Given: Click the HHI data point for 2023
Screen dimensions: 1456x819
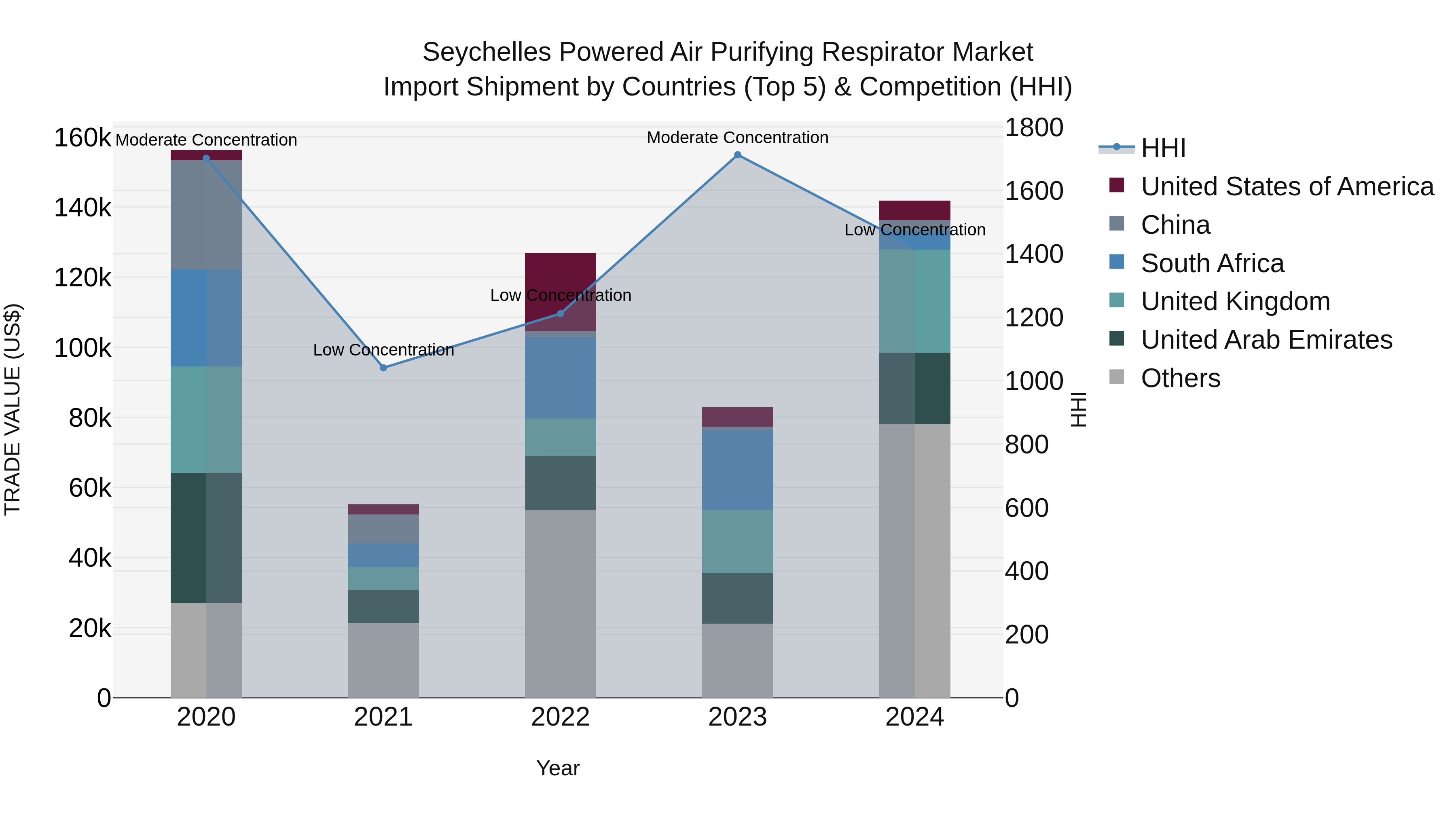Looking at the screenshot, I should tap(738, 155).
